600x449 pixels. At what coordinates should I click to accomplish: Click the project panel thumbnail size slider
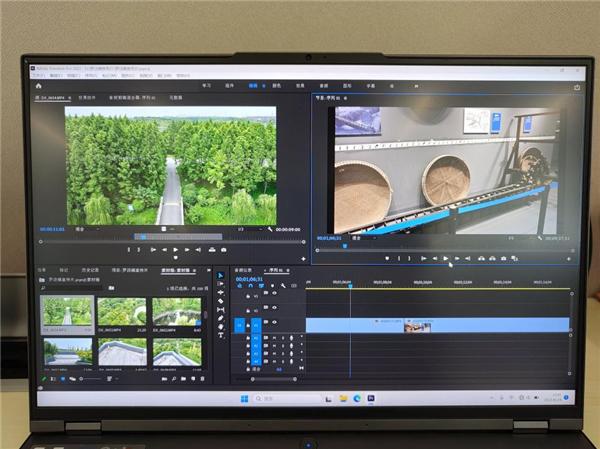tap(90, 379)
